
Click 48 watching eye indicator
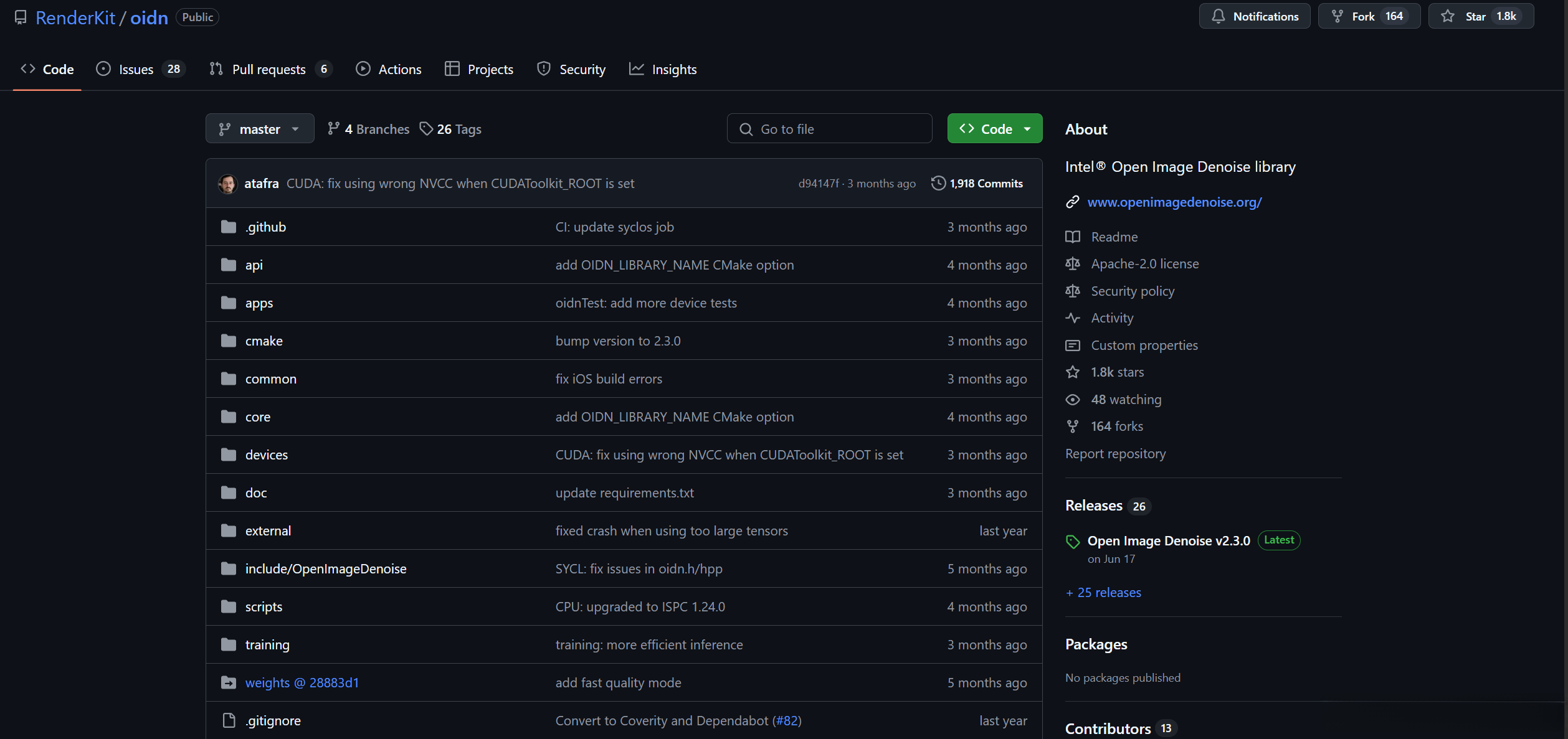click(x=1072, y=400)
